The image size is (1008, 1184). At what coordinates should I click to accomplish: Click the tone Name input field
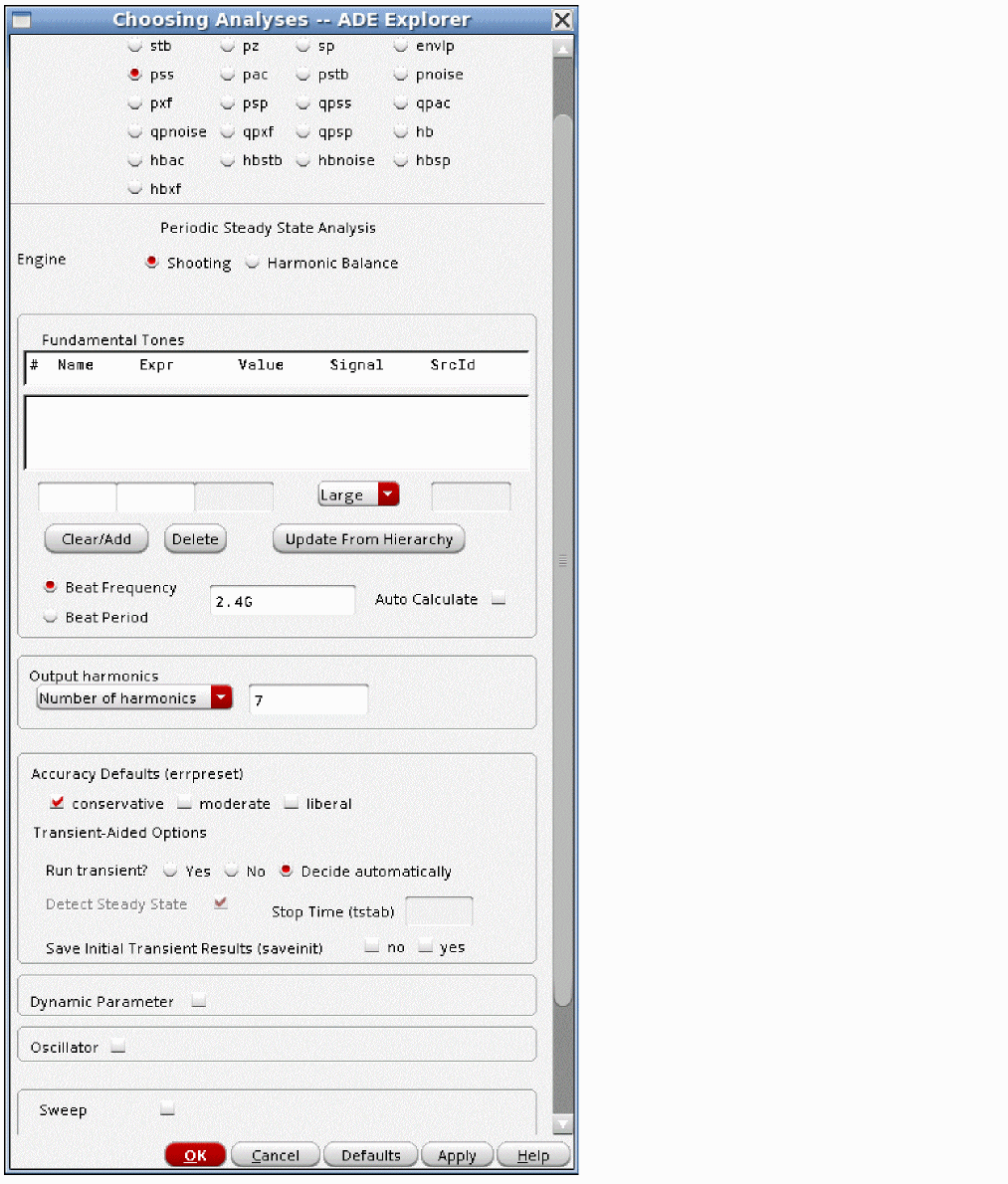[x=77, y=496]
